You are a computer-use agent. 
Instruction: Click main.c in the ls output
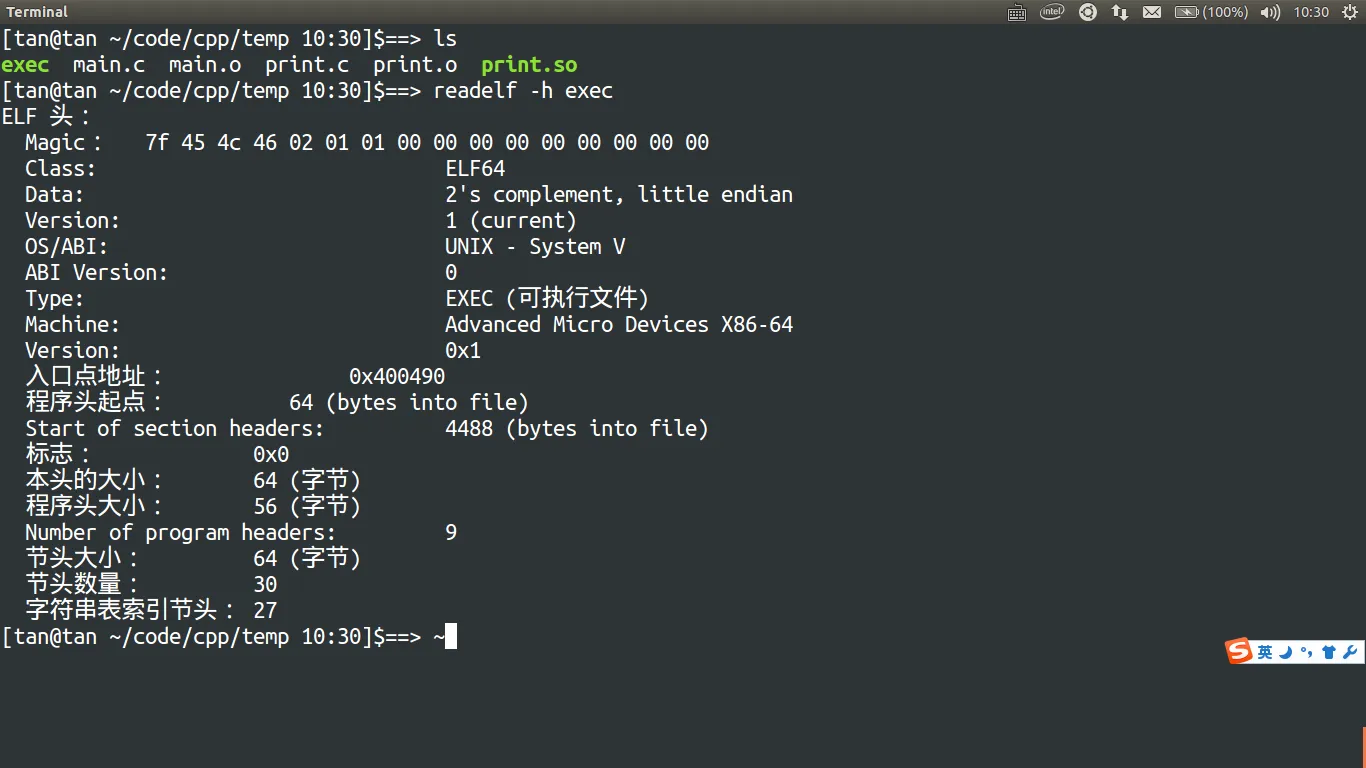click(109, 65)
